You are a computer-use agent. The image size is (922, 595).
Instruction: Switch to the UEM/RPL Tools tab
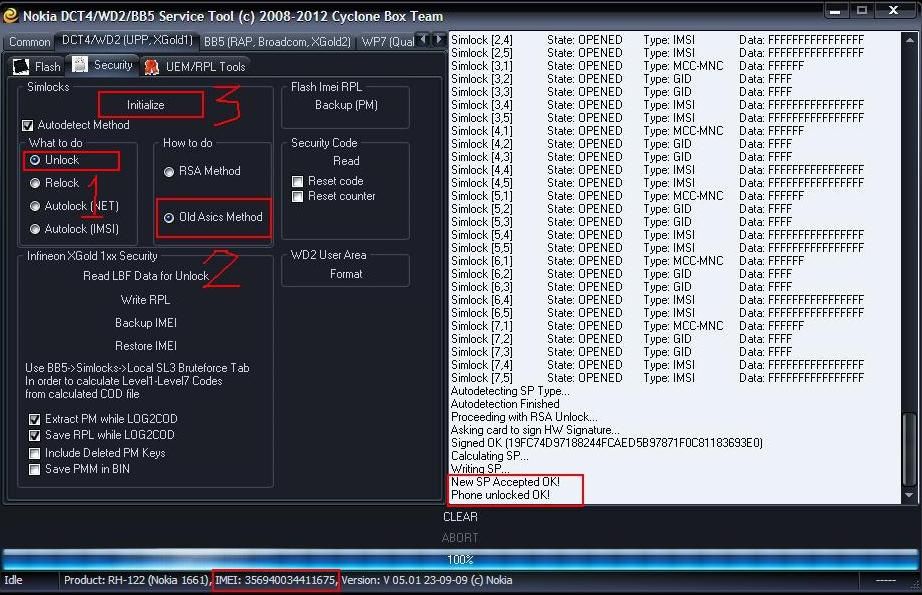(x=194, y=66)
